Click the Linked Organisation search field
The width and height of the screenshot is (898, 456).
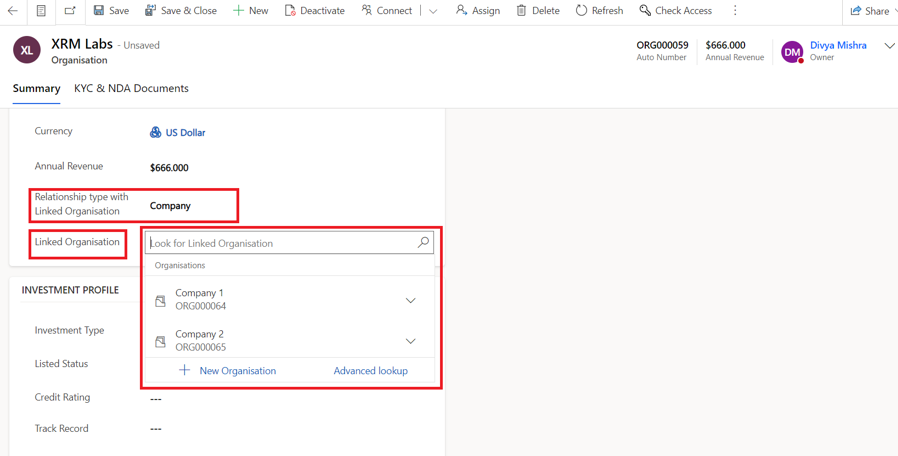(280, 243)
